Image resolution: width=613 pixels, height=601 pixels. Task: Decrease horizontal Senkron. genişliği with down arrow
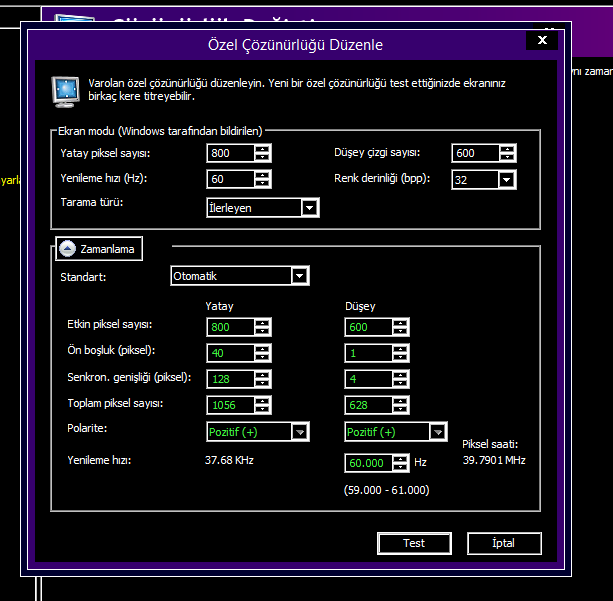(x=262, y=383)
